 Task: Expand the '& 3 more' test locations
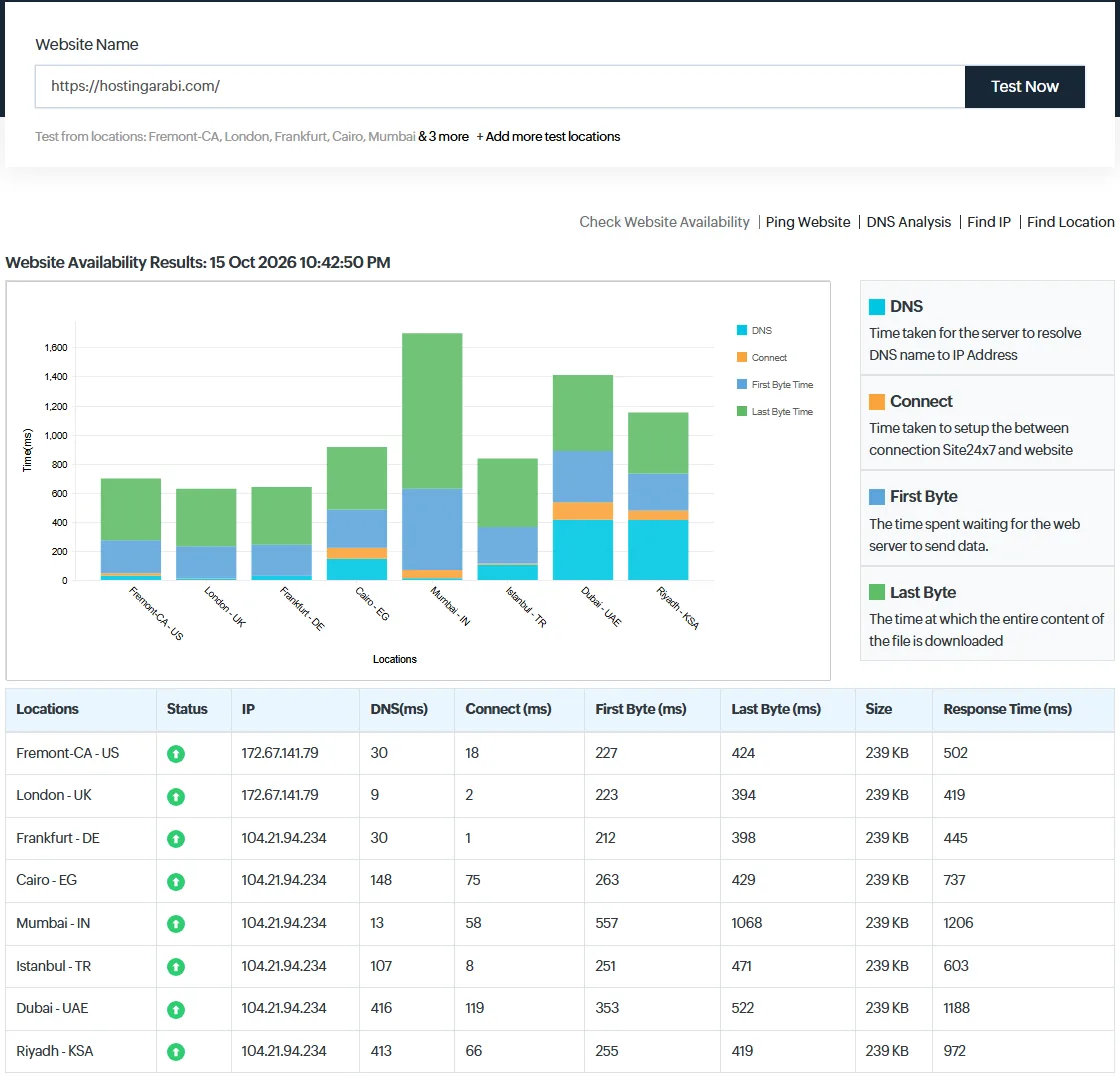click(444, 136)
